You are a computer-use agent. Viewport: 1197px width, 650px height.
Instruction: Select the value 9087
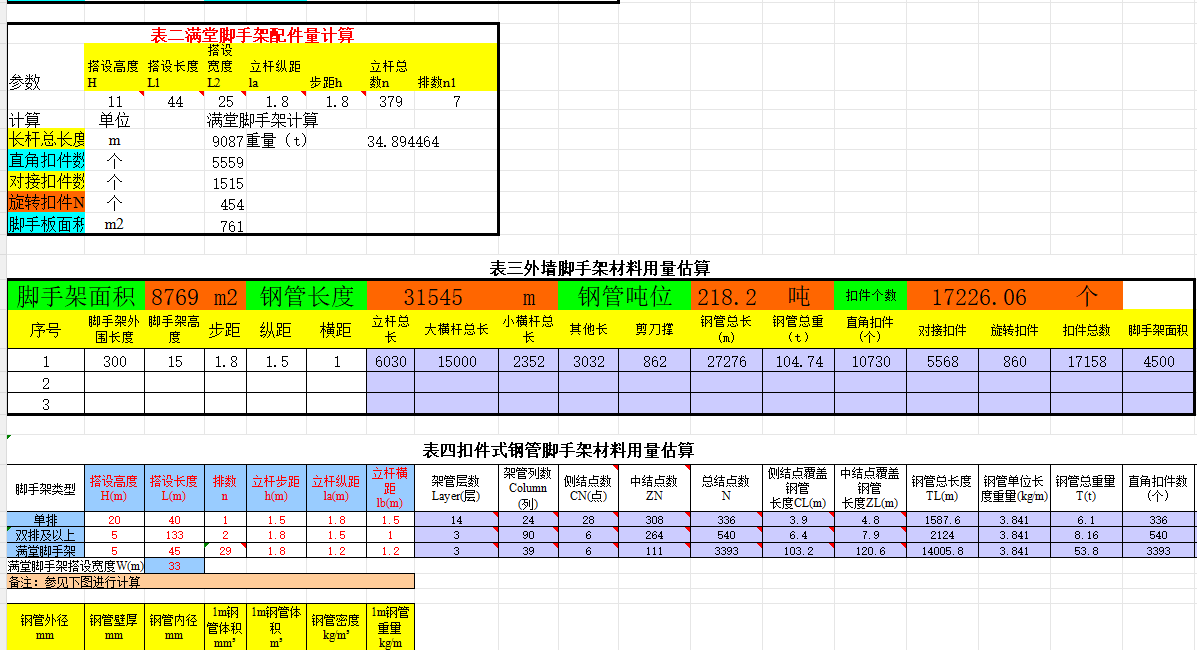point(227,141)
